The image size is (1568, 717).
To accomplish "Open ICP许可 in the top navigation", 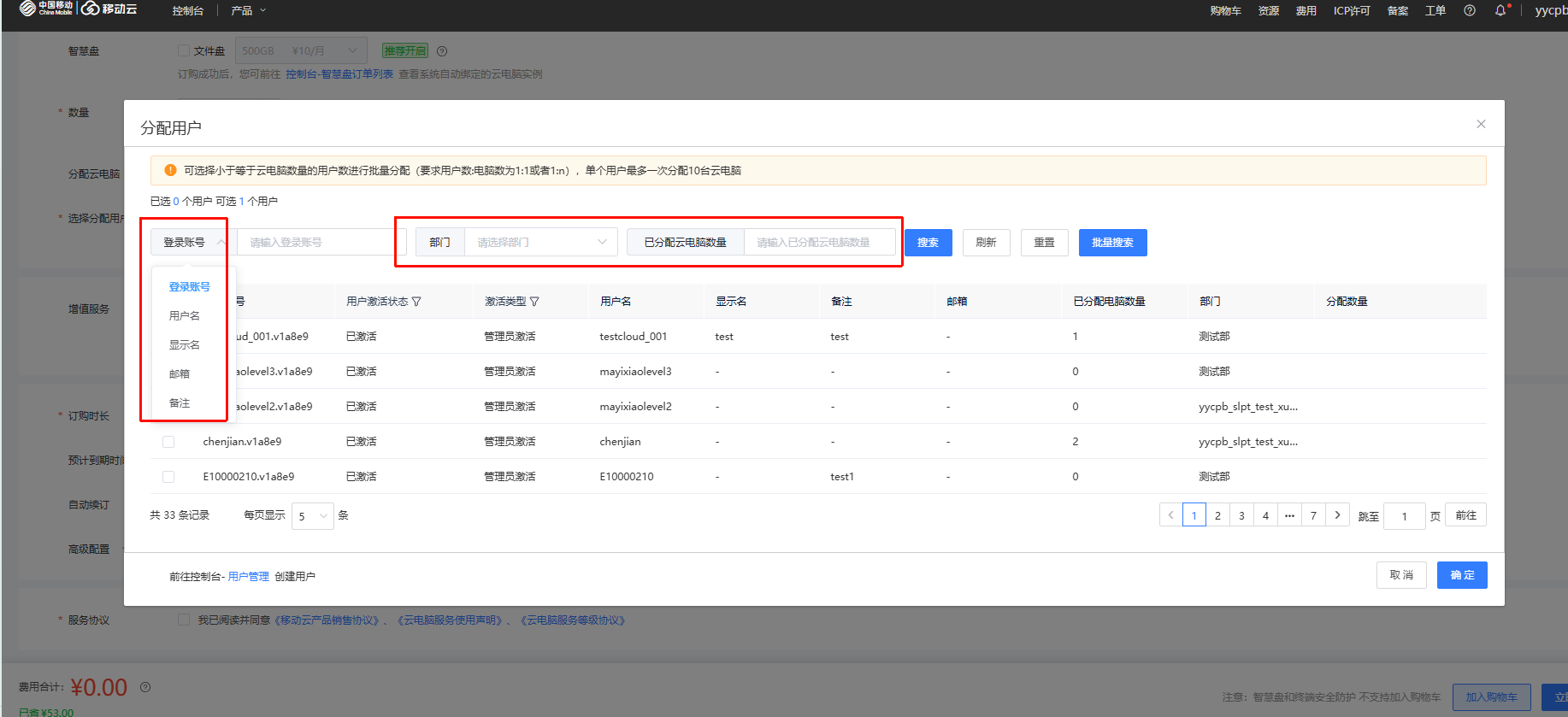I will tap(1352, 11).
